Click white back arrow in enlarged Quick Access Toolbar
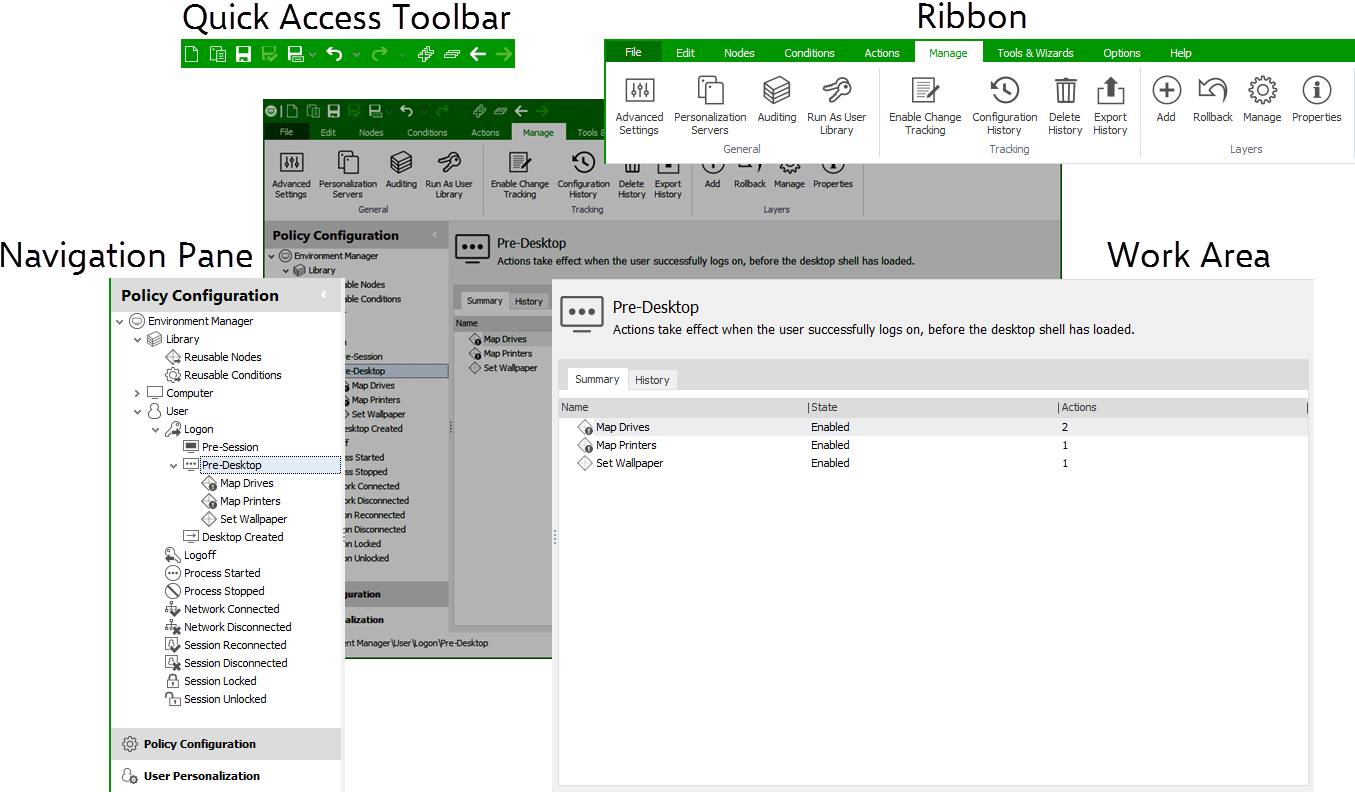This screenshot has height=792, width=1355. tap(478, 54)
